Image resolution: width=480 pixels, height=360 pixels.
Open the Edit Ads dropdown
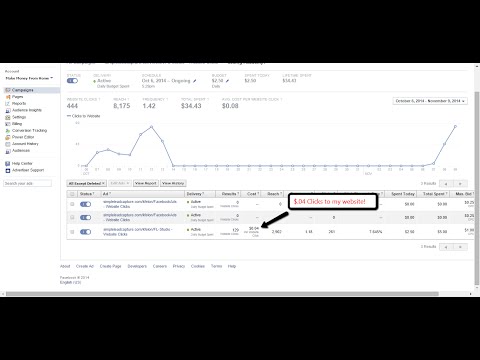click(120, 183)
